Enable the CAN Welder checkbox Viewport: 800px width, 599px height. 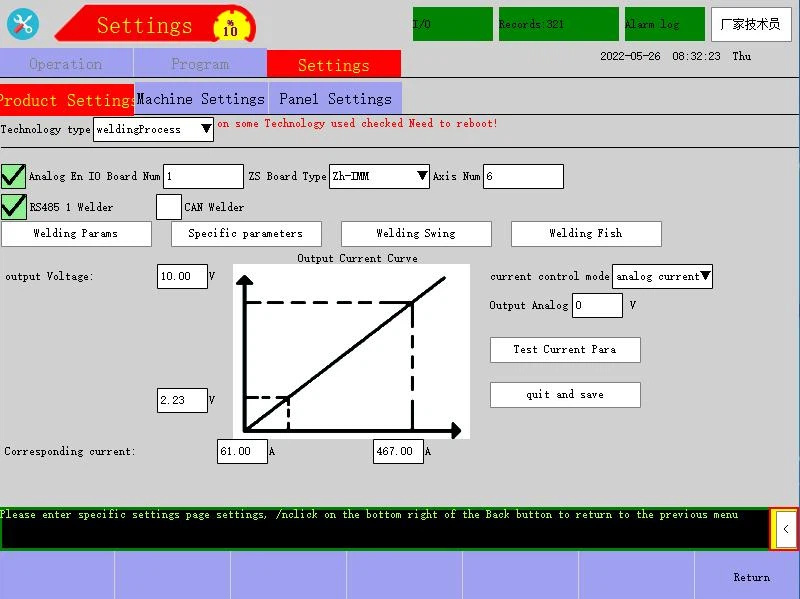pyautogui.click(x=169, y=206)
